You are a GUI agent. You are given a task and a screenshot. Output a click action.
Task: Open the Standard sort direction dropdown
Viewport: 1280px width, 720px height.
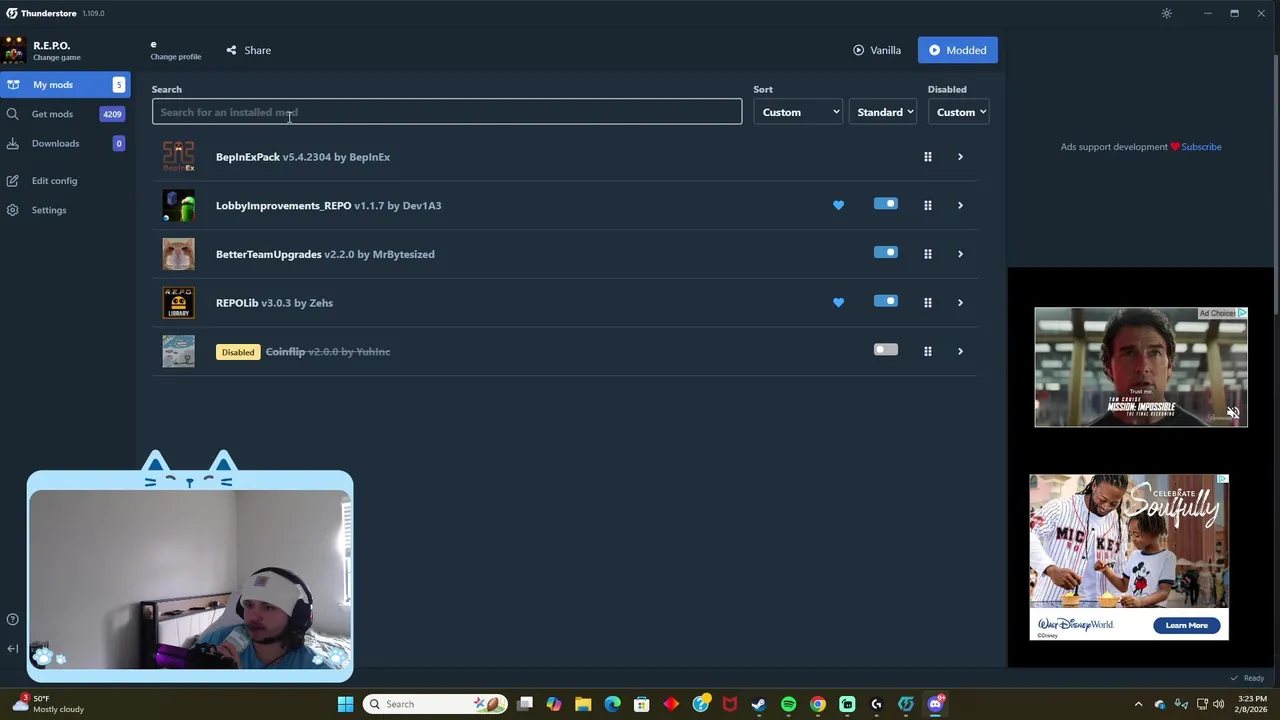tap(884, 112)
